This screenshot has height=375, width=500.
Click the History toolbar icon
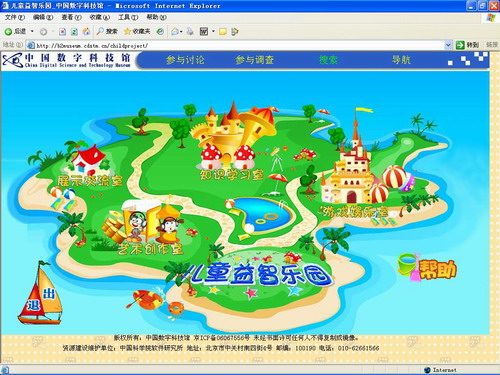(160, 32)
